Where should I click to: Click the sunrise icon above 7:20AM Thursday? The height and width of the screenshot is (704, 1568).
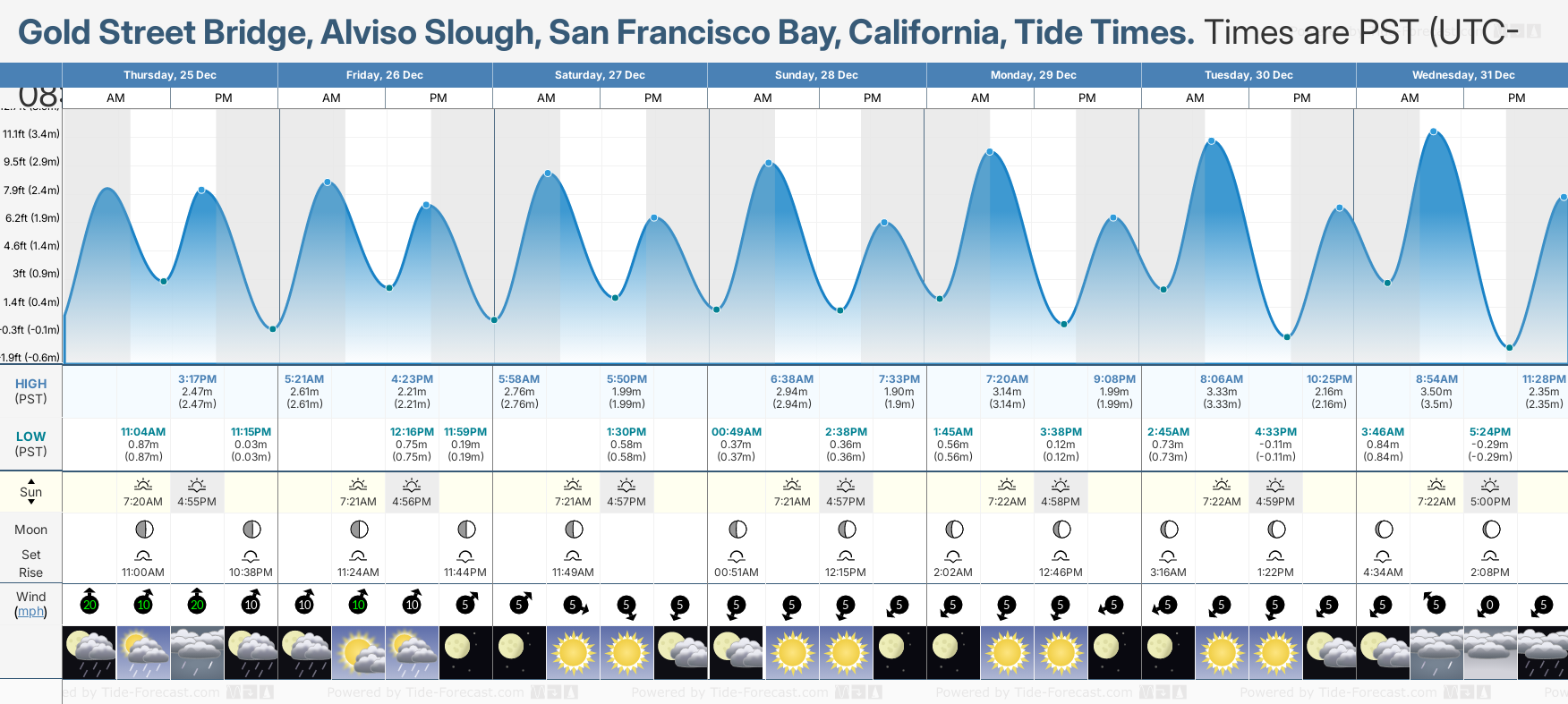[x=143, y=485]
